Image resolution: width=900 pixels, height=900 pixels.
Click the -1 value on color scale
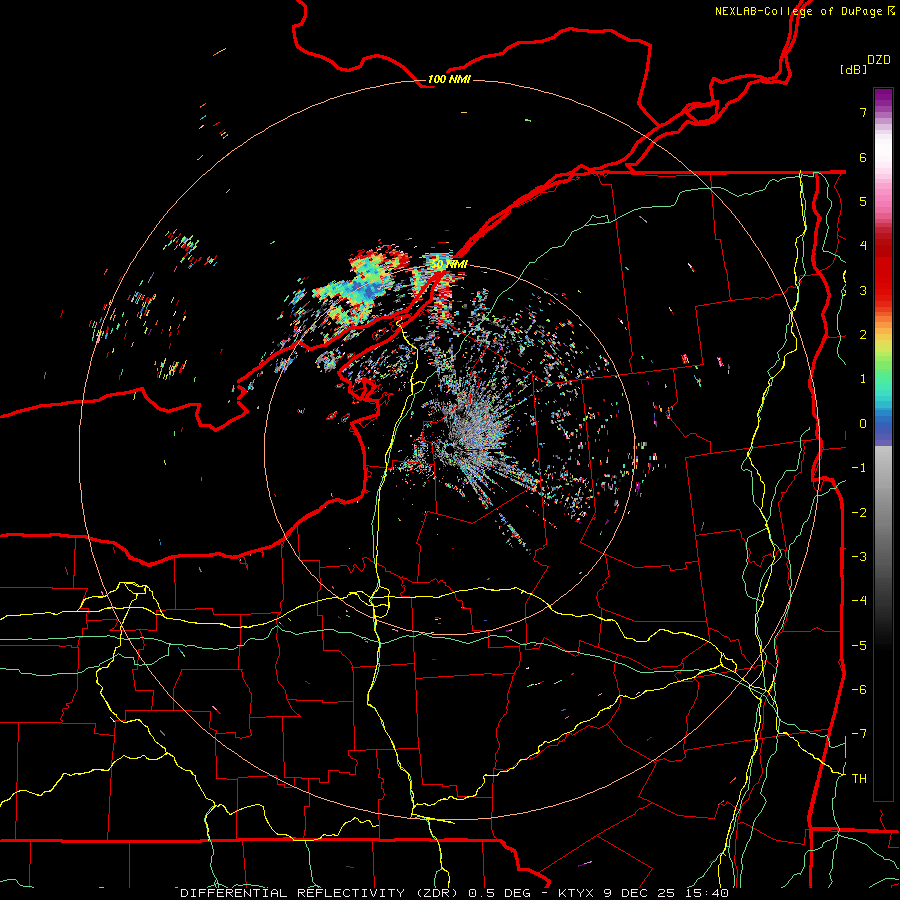tap(859, 468)
